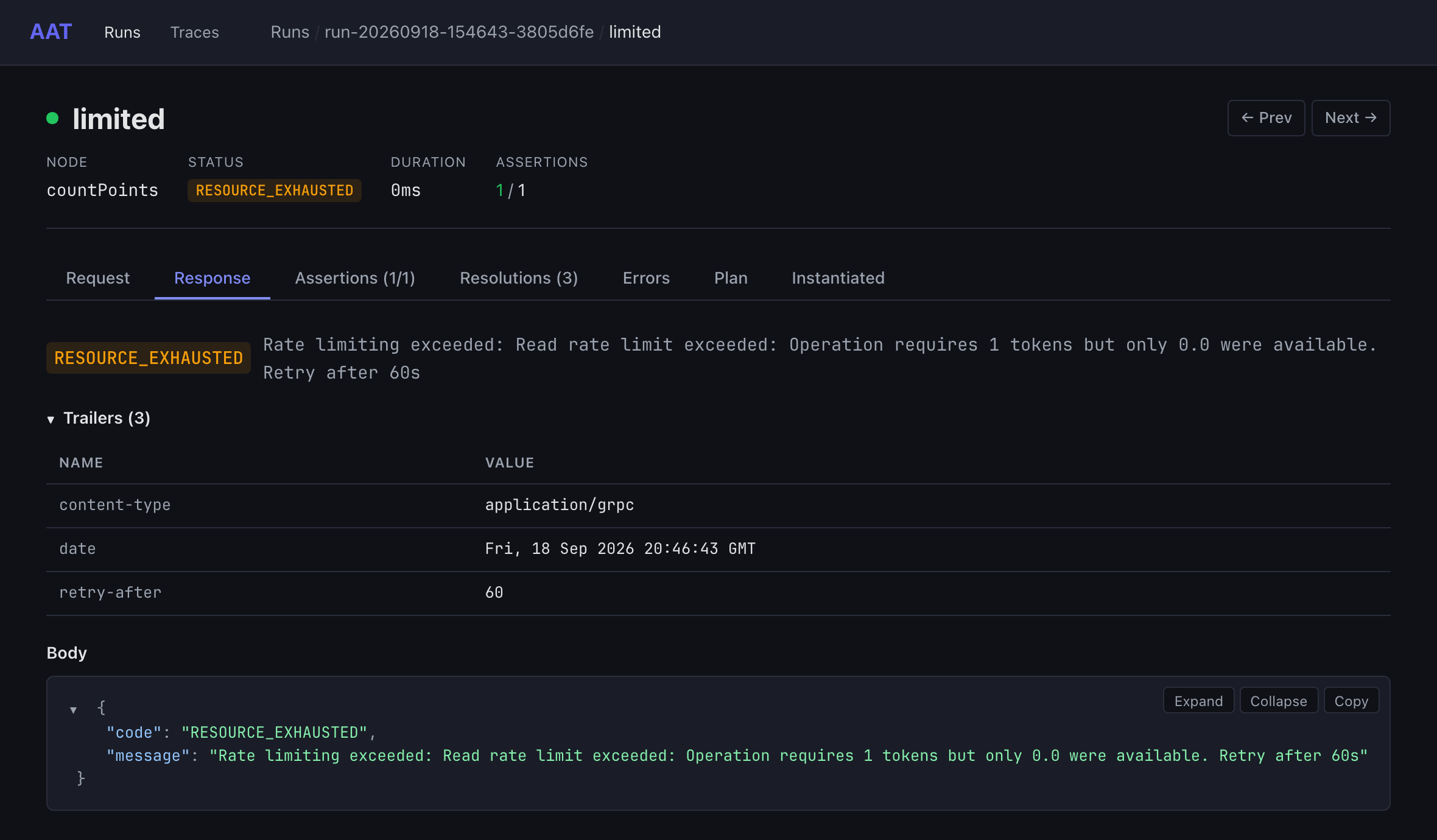Click the Rate limiting exceeded message text

coord(820,359)
